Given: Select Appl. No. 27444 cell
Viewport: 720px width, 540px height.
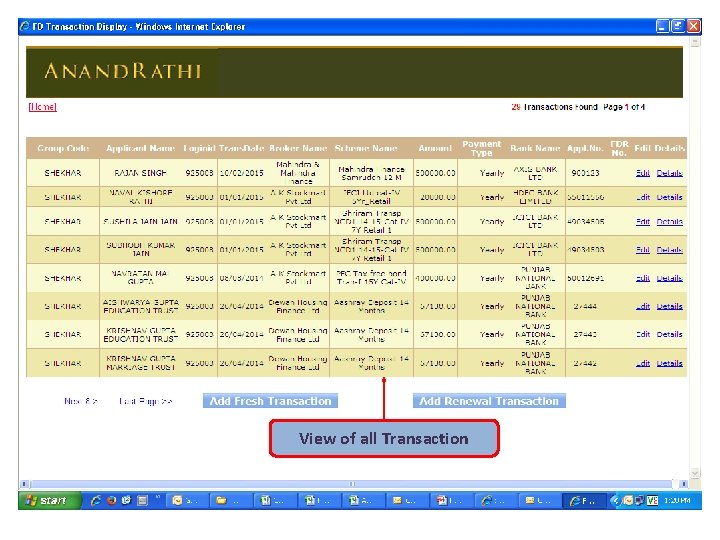Looking at the screenshot, I should (x=585, y=306).
